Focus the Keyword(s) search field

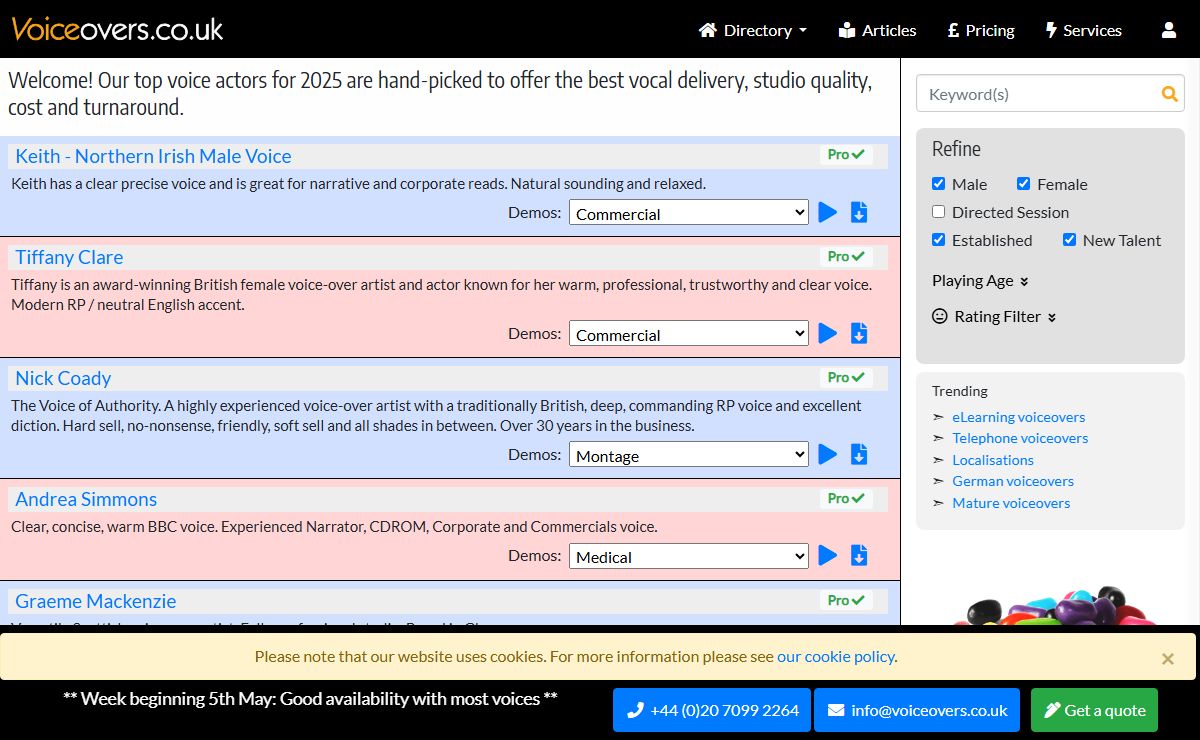pyautogui.click(x=1036, y=94)
